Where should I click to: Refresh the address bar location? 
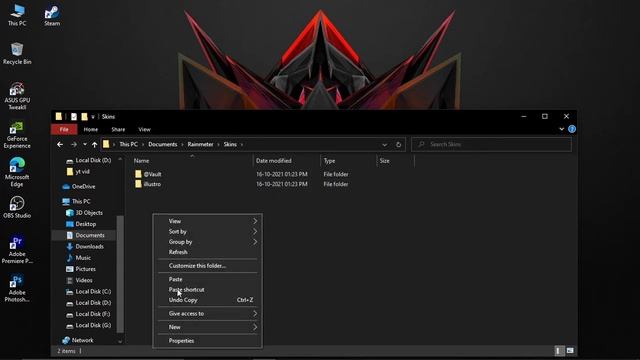pos(398,144)
